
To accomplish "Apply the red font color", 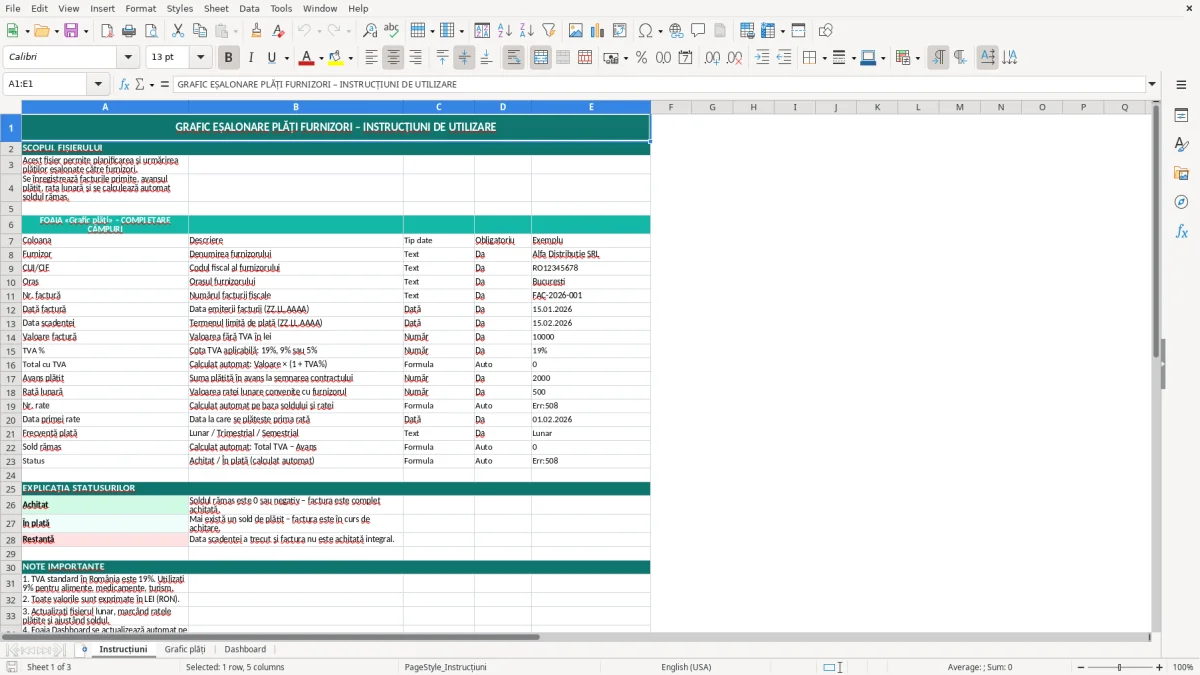I will pyautogui.click(x=306, y=58).
